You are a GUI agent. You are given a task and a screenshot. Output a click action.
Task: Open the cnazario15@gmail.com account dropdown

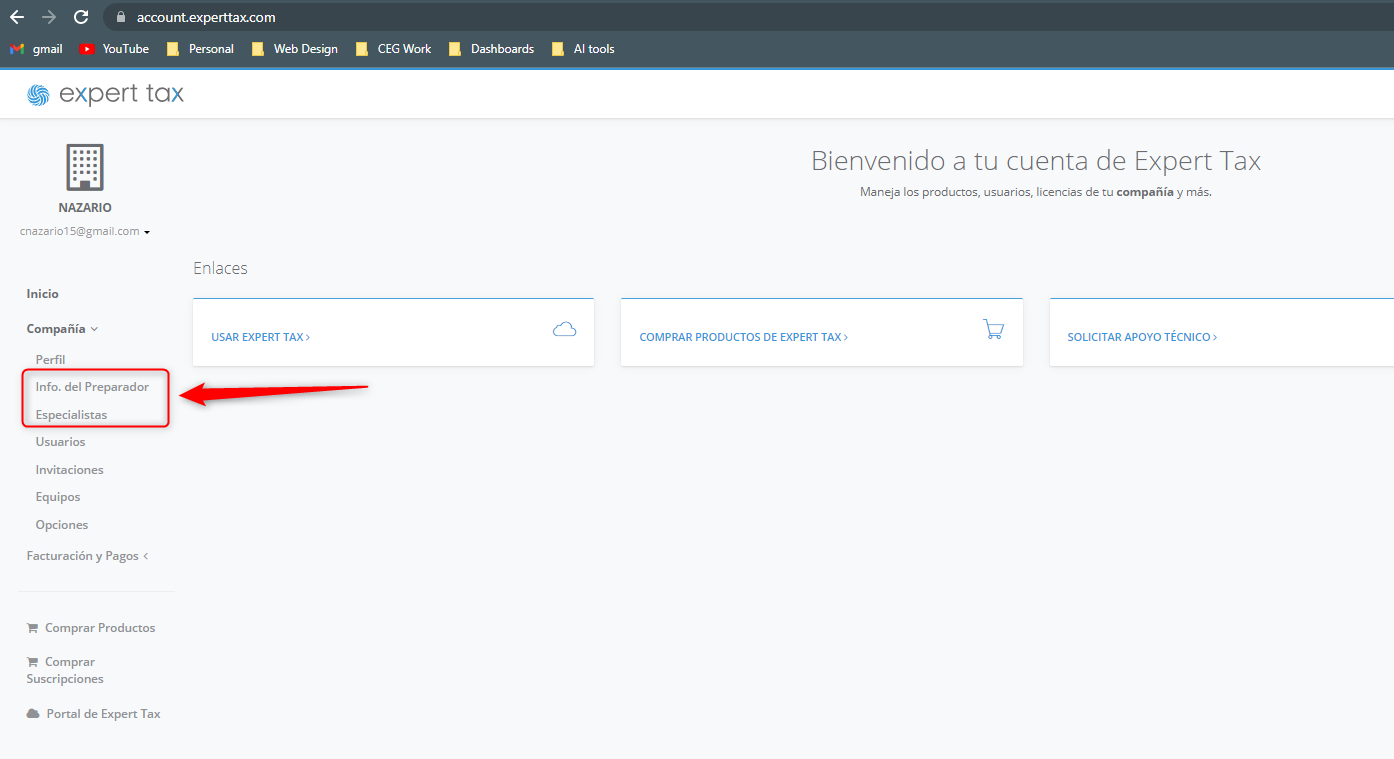pos(85,231)
